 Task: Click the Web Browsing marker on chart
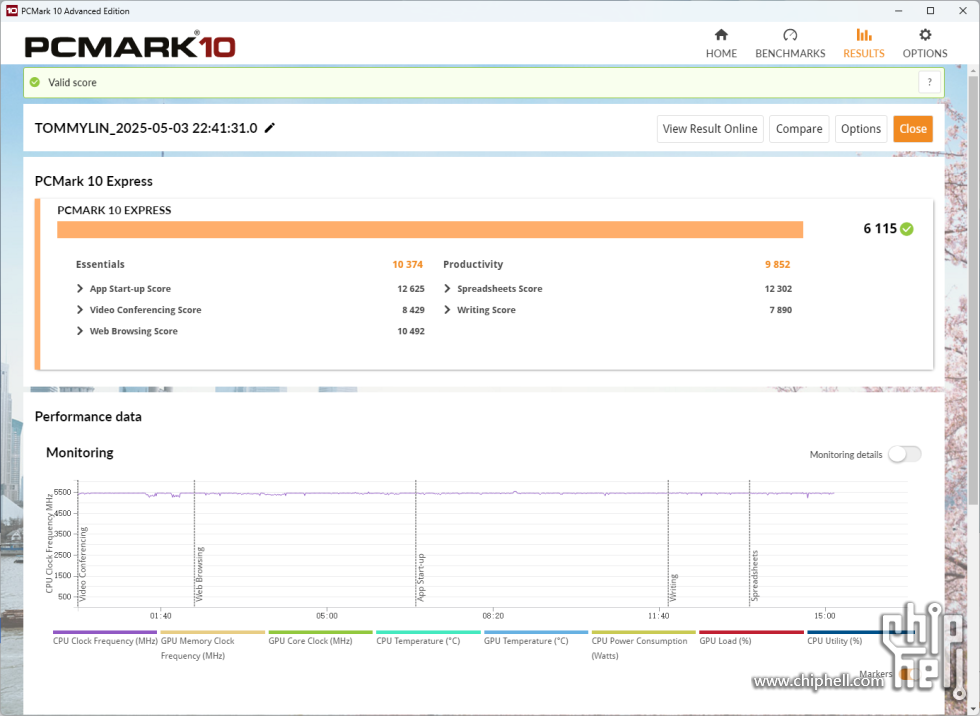pos(199,574)
